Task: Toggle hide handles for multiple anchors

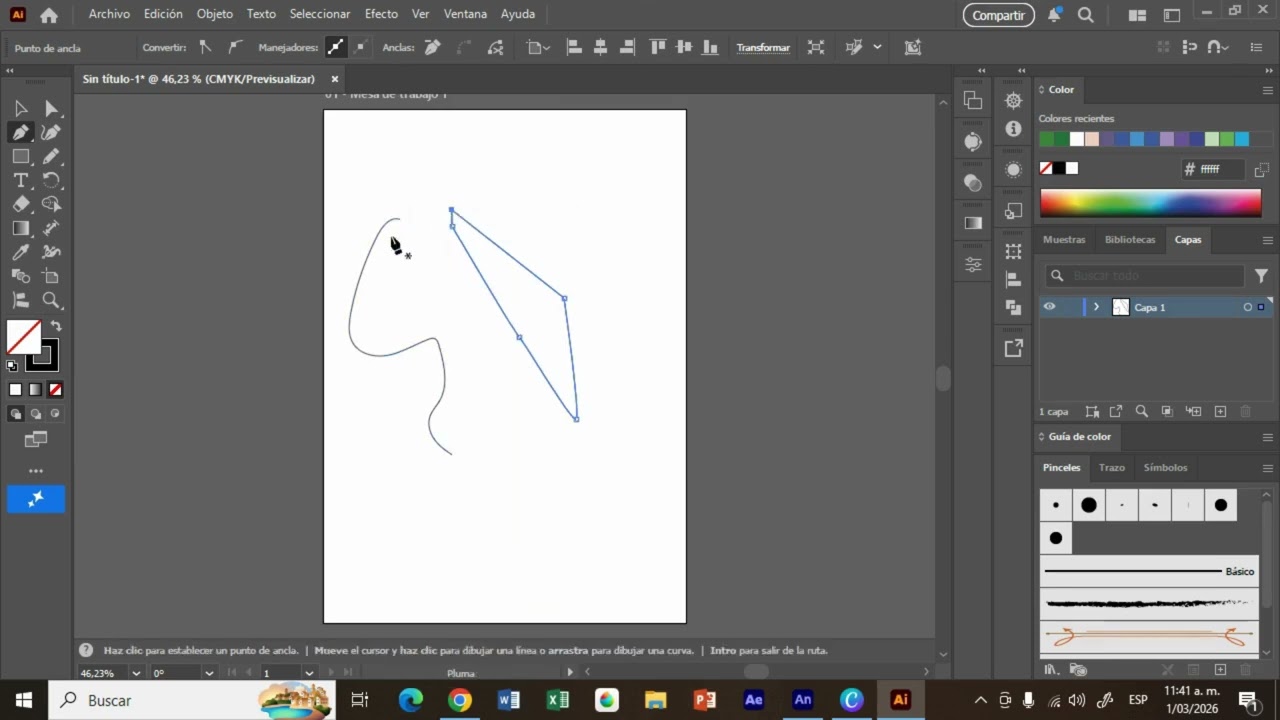Action: [x=360, y=47]
